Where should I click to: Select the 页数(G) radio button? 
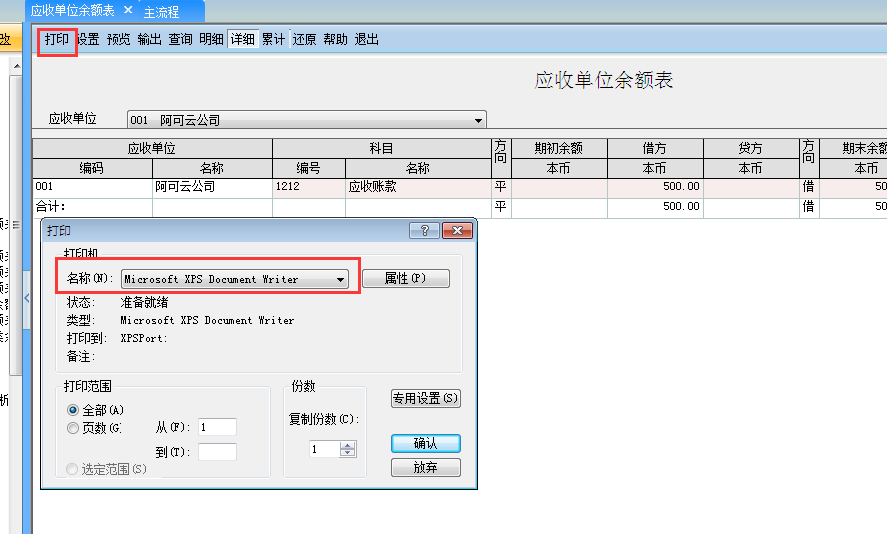(73, 428)
